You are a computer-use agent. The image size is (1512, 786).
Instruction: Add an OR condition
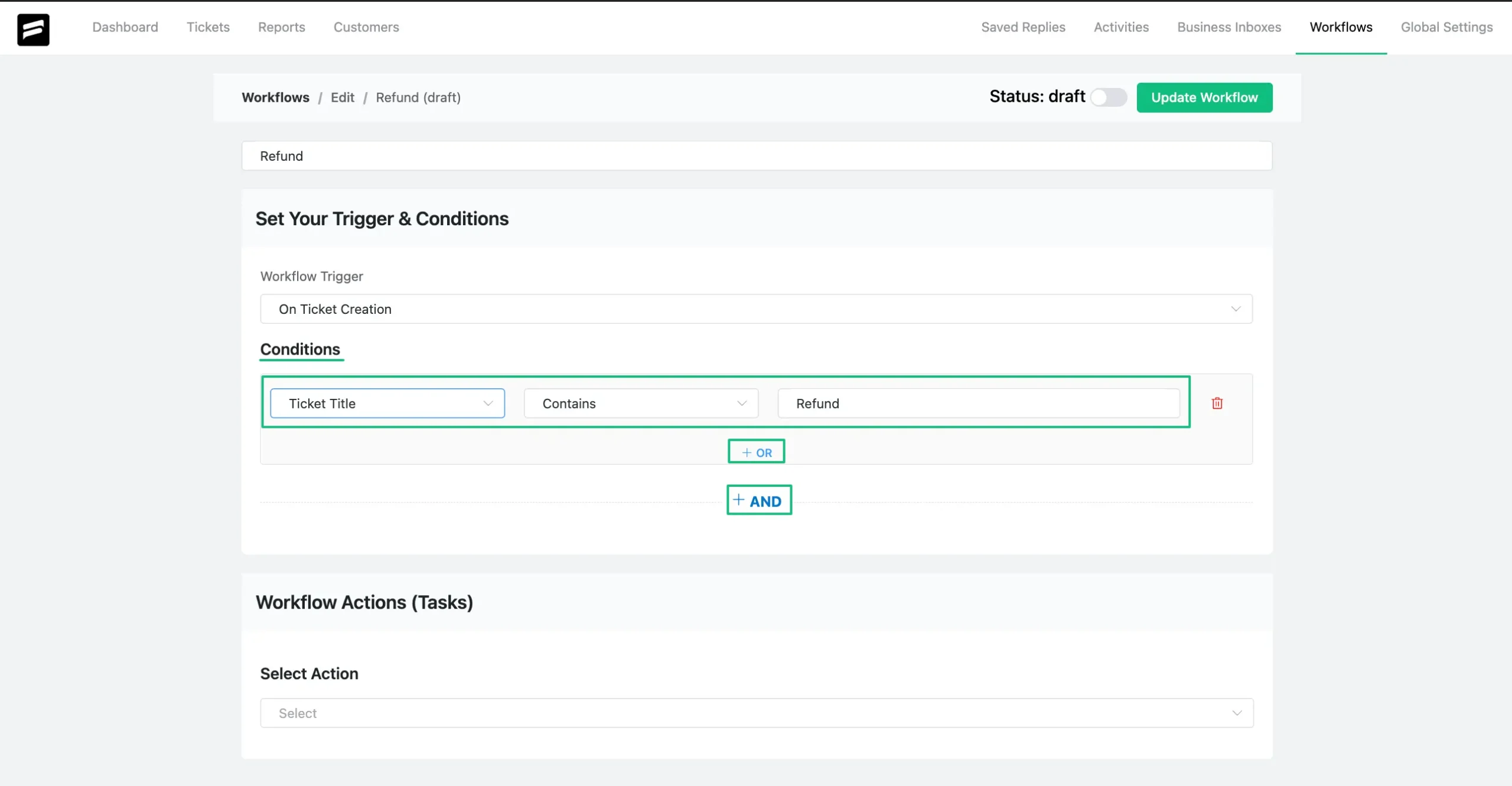756,452
